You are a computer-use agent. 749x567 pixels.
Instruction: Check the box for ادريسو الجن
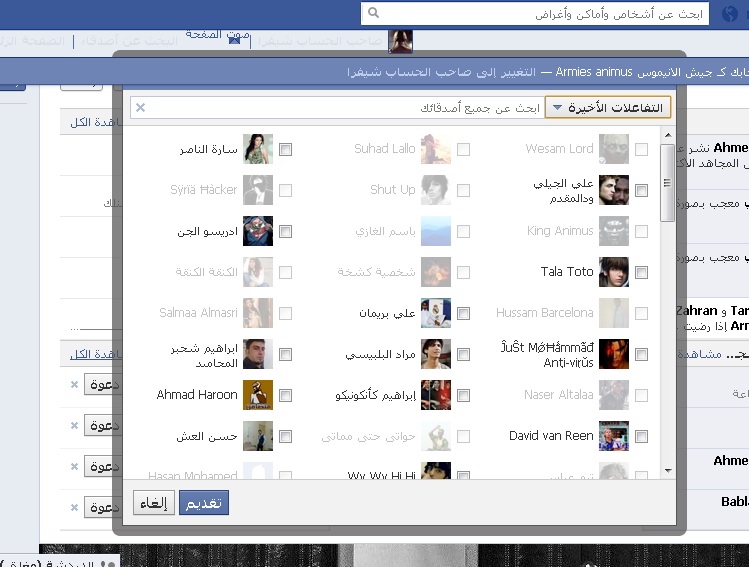(x=285, y=231)
